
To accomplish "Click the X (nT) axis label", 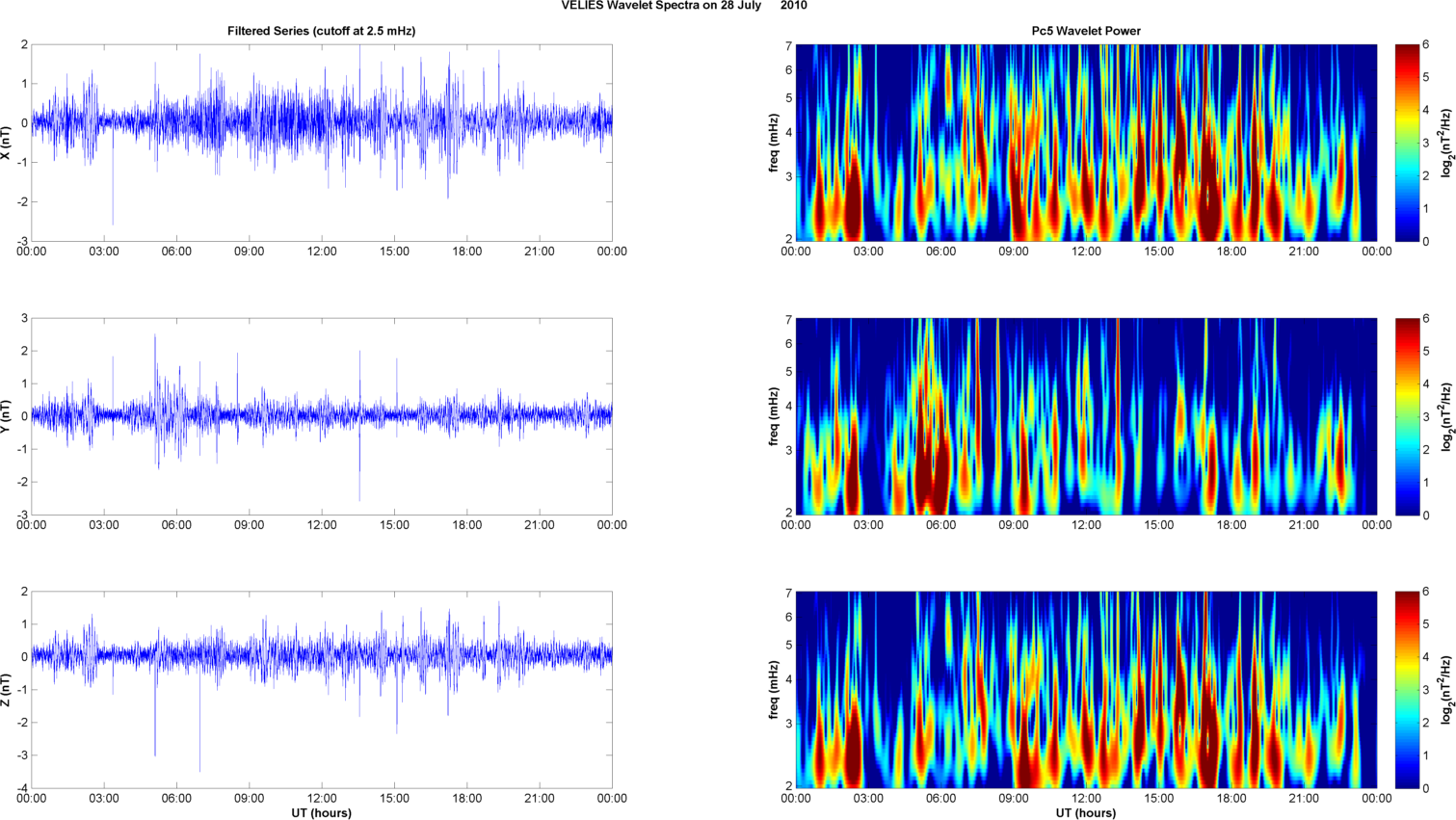I will (x=7, y=143).
